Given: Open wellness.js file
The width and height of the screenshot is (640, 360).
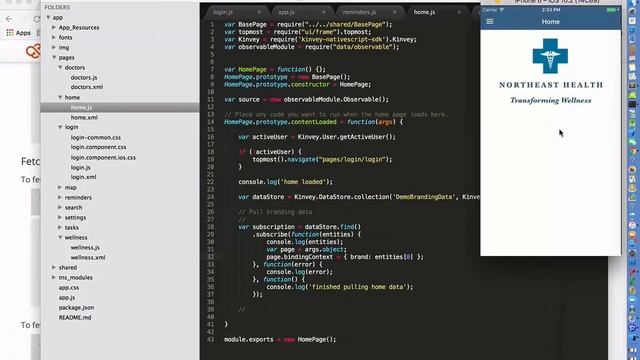Looking at the screenshot, I should tap(85, 247).
